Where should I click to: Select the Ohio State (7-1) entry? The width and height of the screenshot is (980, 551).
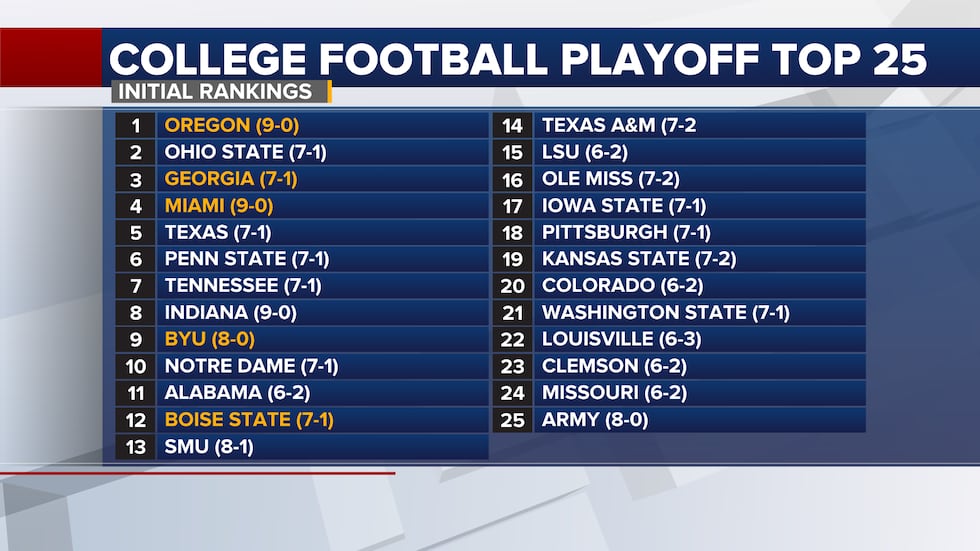tap(302, 152)
